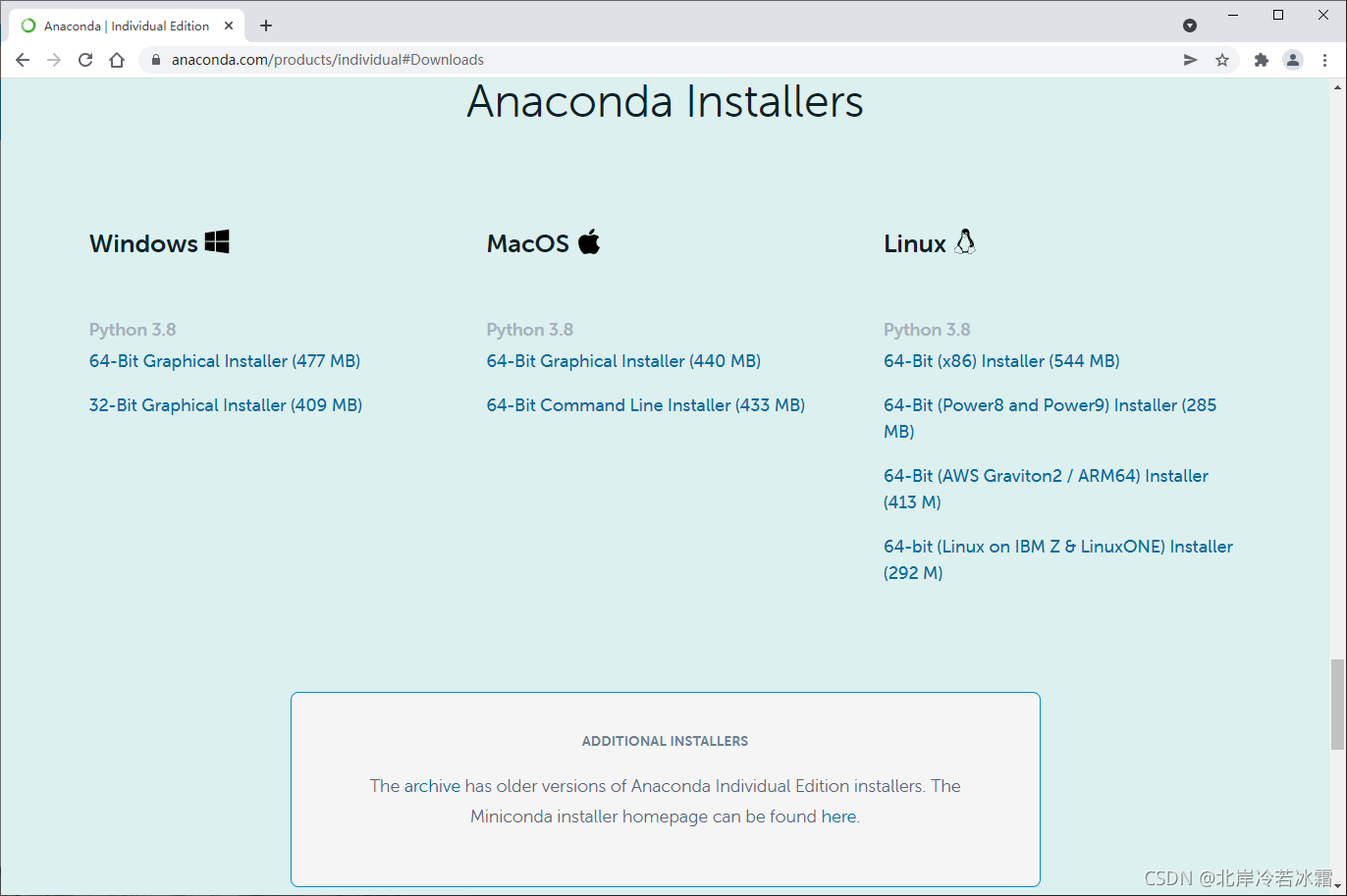Minimize the Chrome window
The height and width of the screenshot is (896, 1347).
(x=1233, y=15)
